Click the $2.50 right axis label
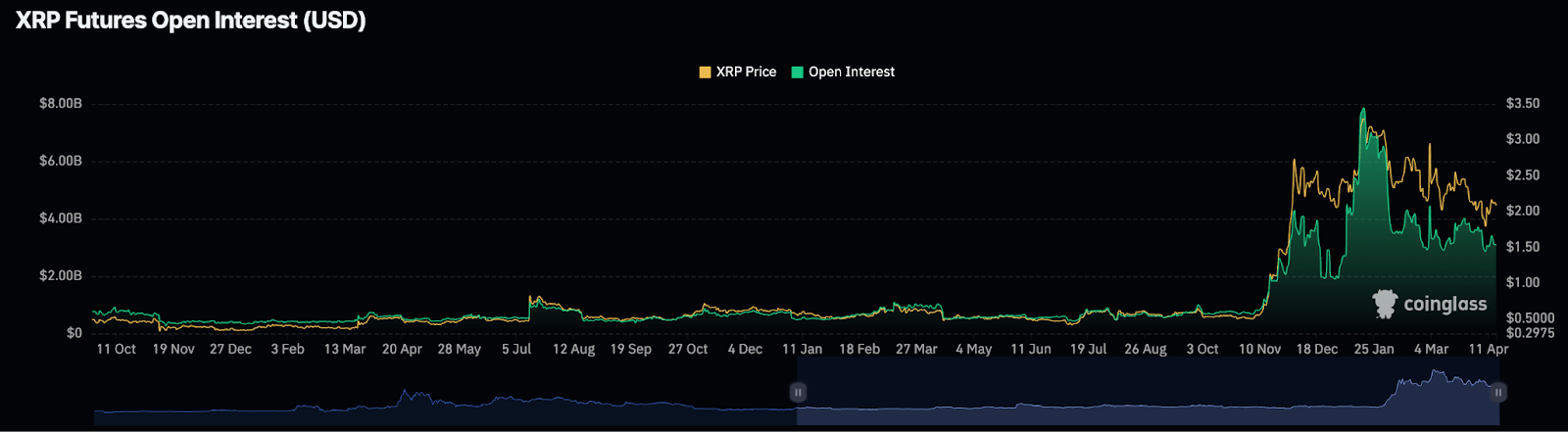1568x432 pixels. 1523,175
